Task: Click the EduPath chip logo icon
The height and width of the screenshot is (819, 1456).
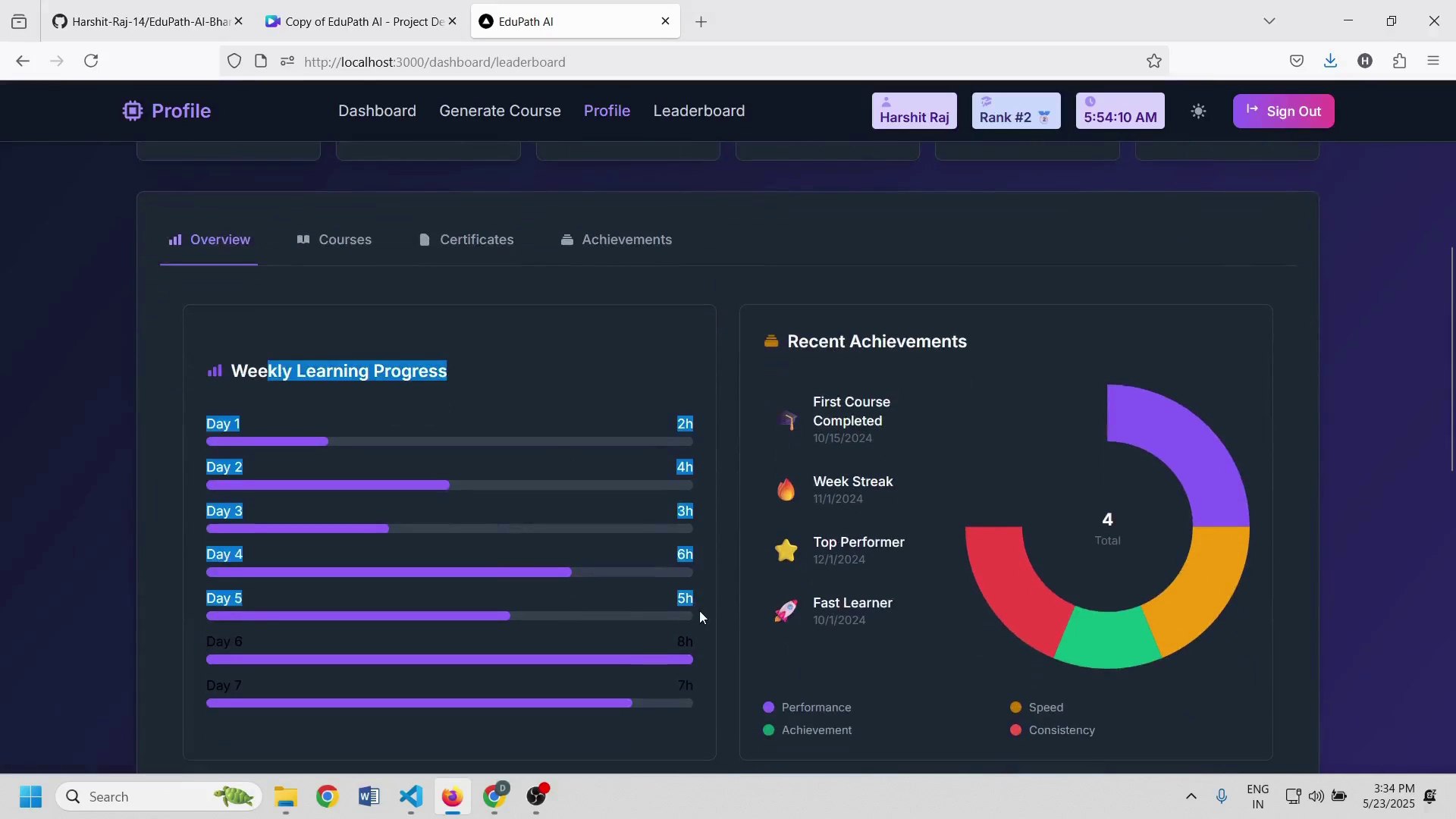Action: pos(133,111)
